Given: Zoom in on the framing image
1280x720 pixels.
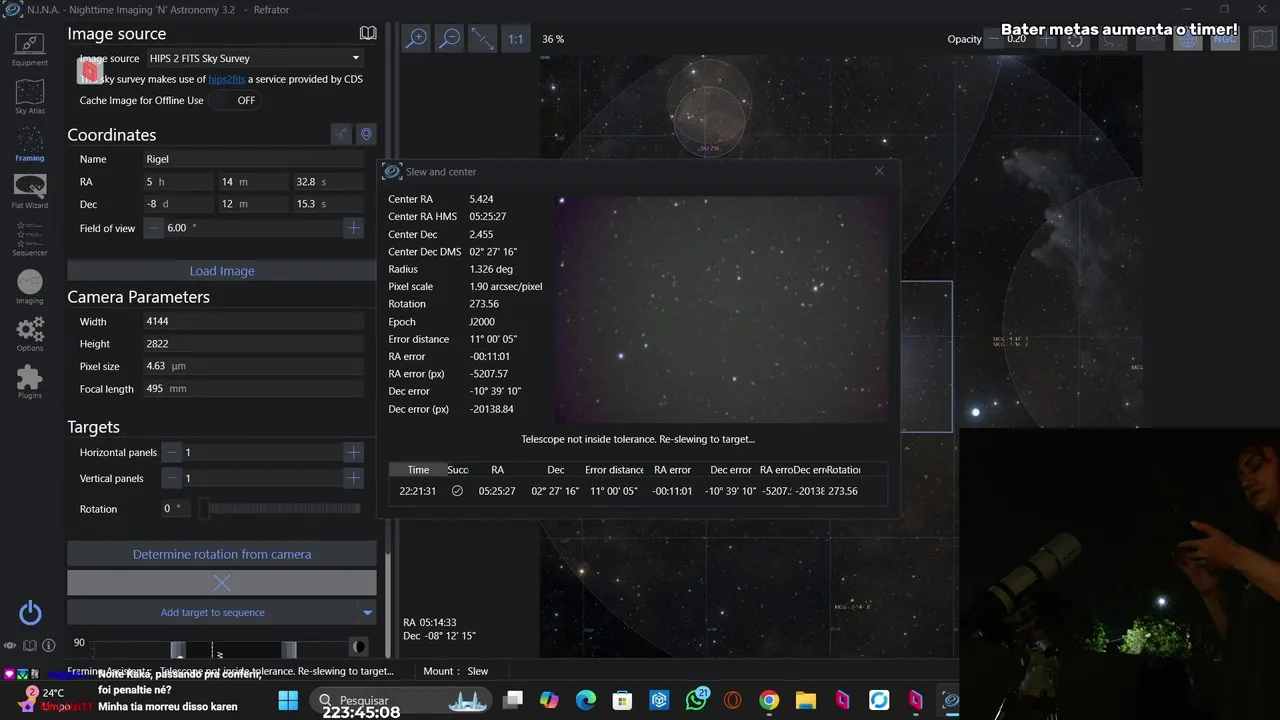Looking at the screenshot, I should click(416, 38).
